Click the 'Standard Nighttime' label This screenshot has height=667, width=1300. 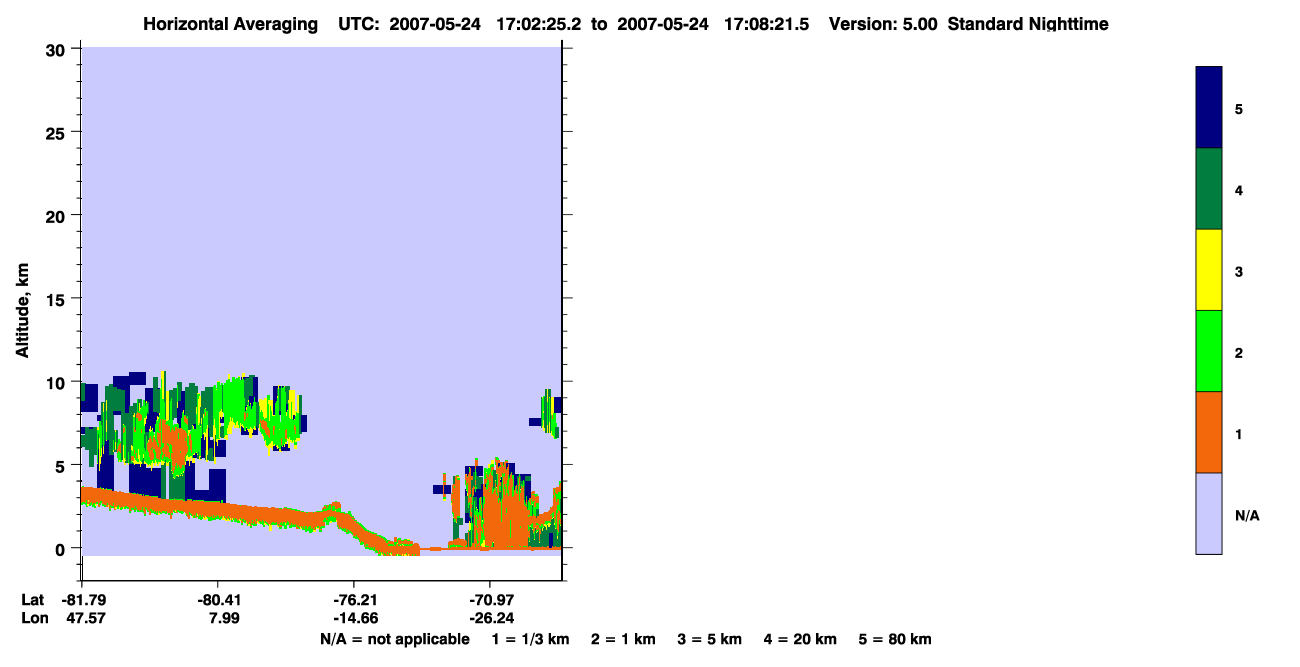1028,24
